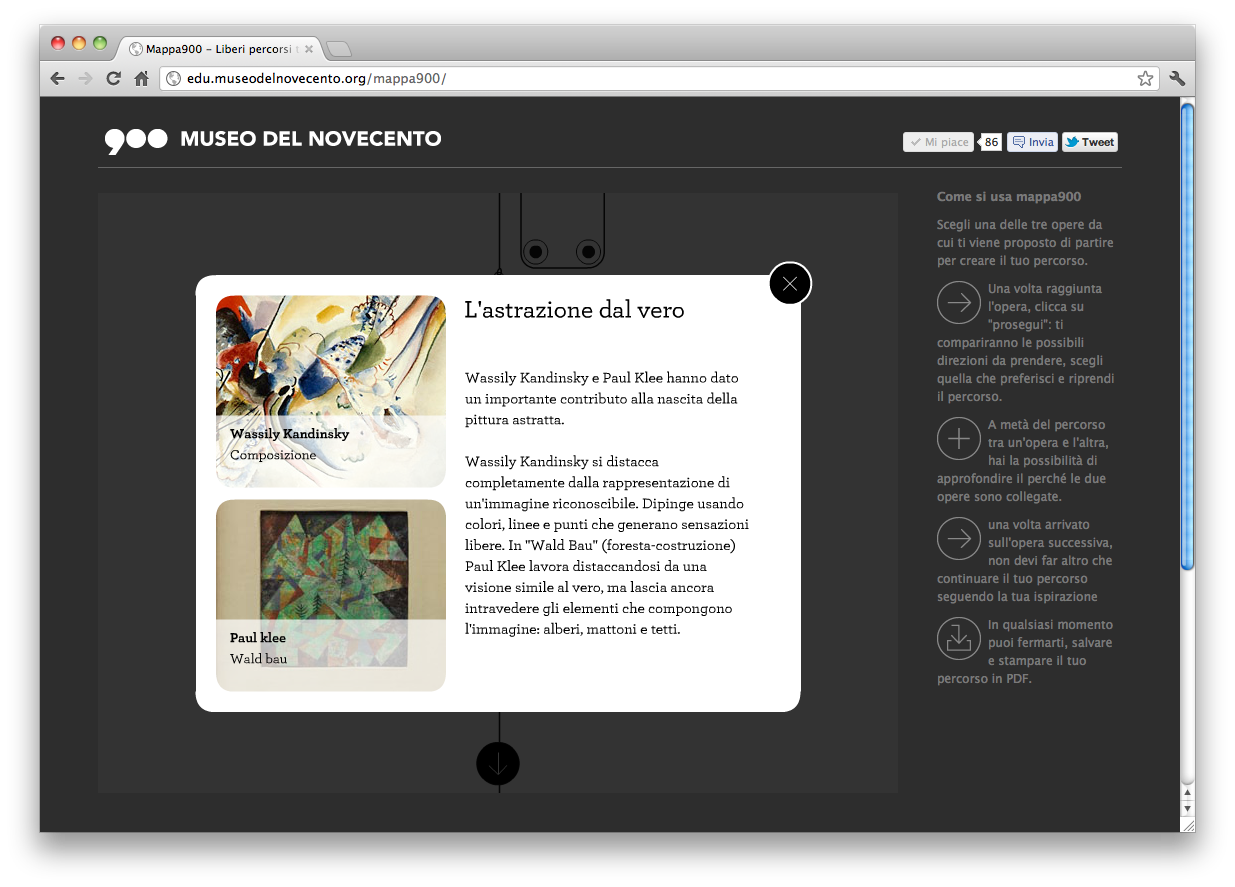This screenshot has height=887, width=1235.
Task: Click the right-arrow icon beside 'una volta arrivato'
Action: pos(958,539)
